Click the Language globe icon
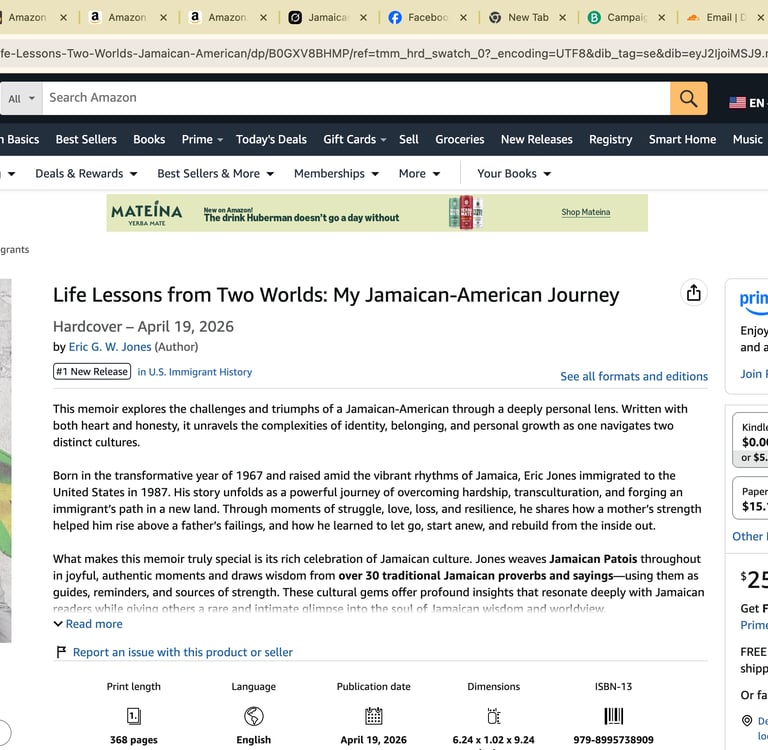 pos(254,716)
